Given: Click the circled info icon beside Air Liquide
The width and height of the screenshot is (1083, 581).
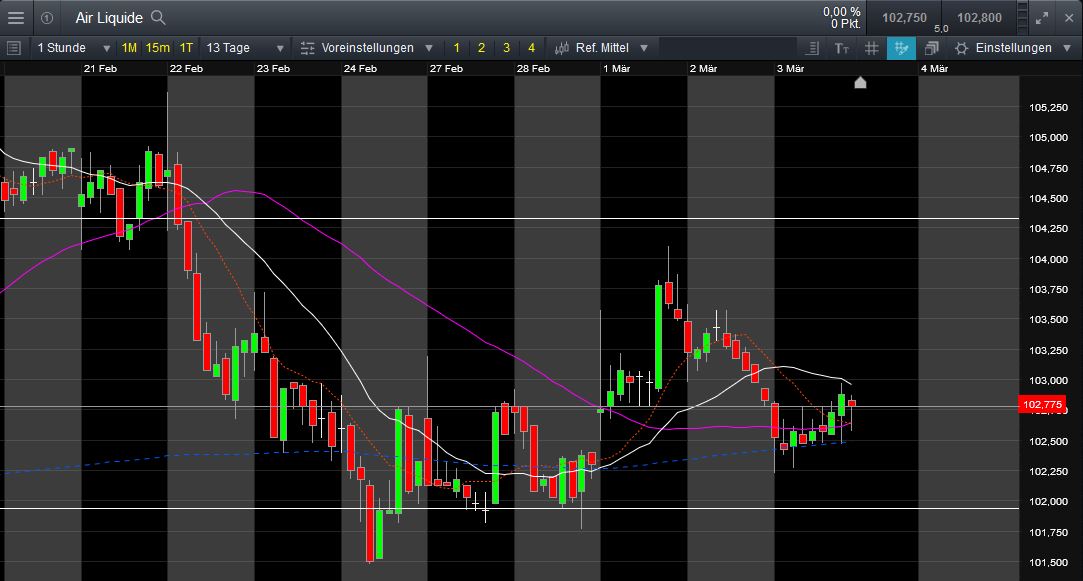Looking at the screenshot, I should pos(46,17).
